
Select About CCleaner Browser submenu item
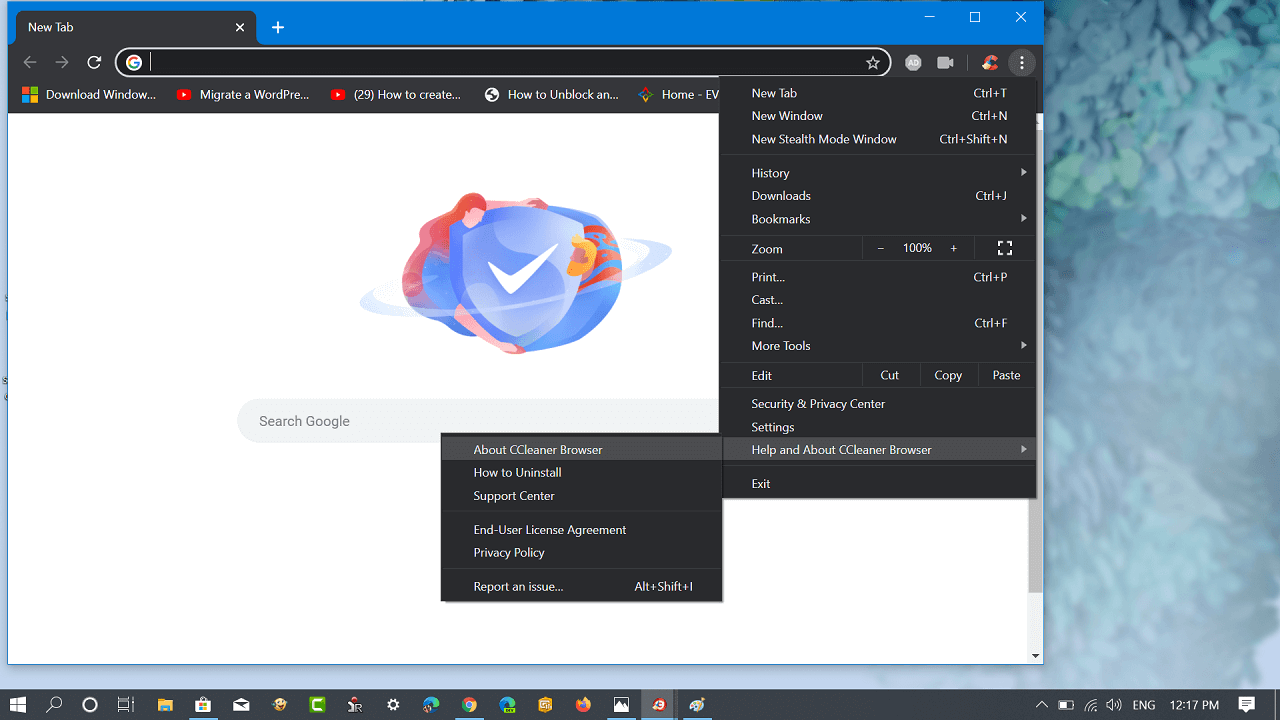pos(582,450)
